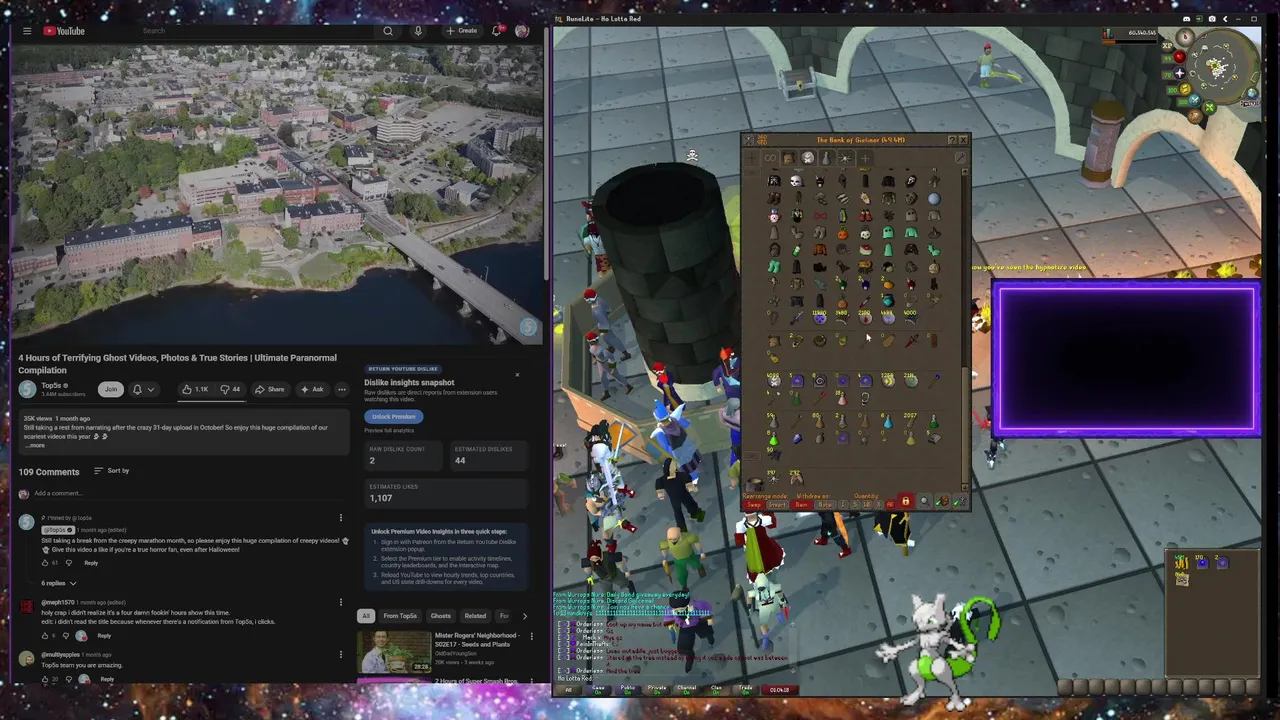Select the Ghosts filter chip
1280x720 pixels.
point(441,616)
